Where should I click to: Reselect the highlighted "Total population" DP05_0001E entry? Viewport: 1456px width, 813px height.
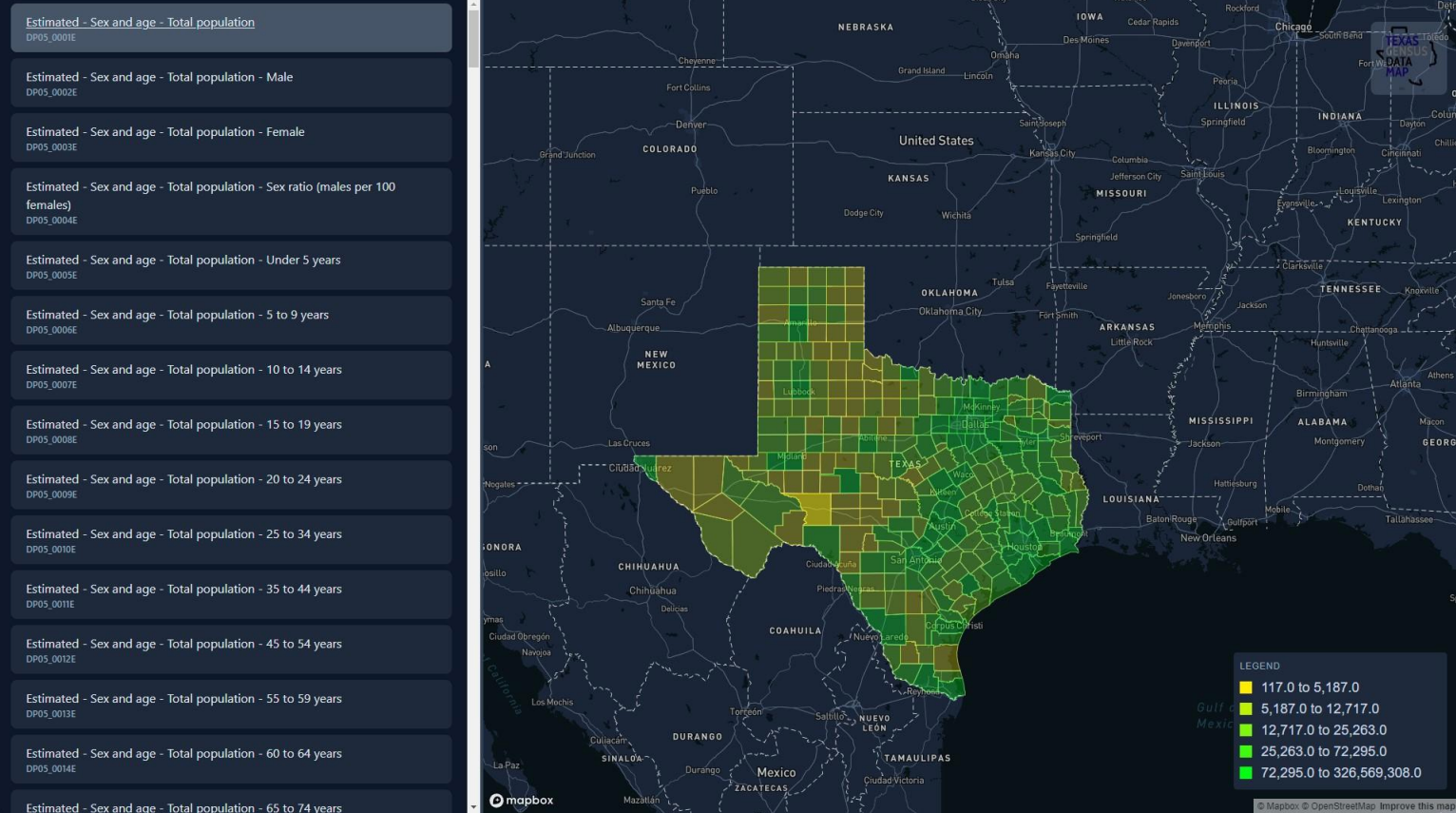pos(231,28)
